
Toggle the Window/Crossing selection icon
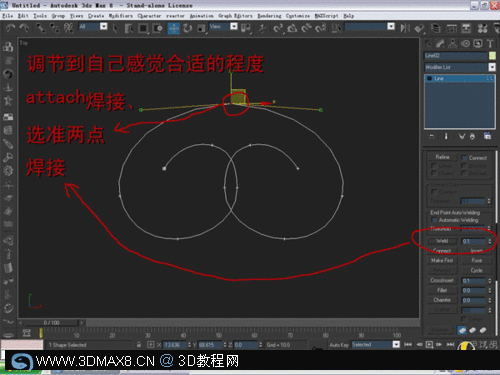point(157,28)
